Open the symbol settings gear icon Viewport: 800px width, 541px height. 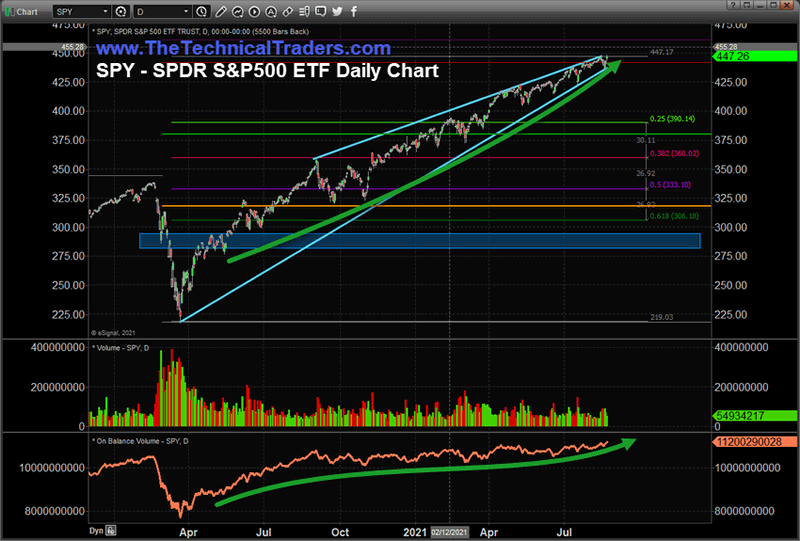[121, 11]
